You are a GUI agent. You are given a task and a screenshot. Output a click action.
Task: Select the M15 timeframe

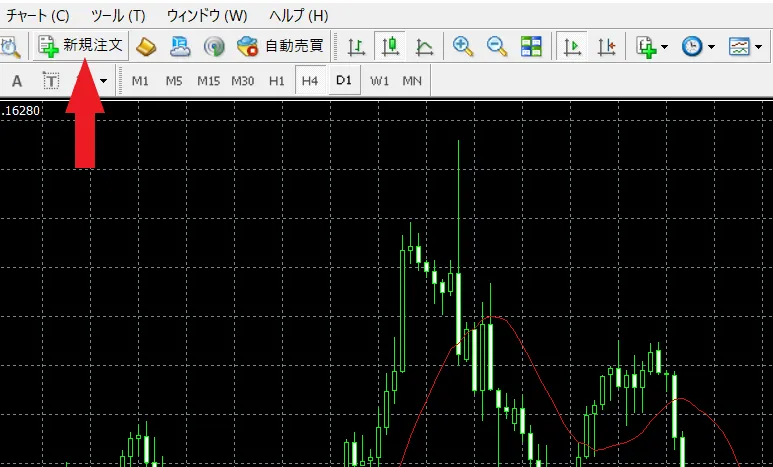[x=209, y=80]
